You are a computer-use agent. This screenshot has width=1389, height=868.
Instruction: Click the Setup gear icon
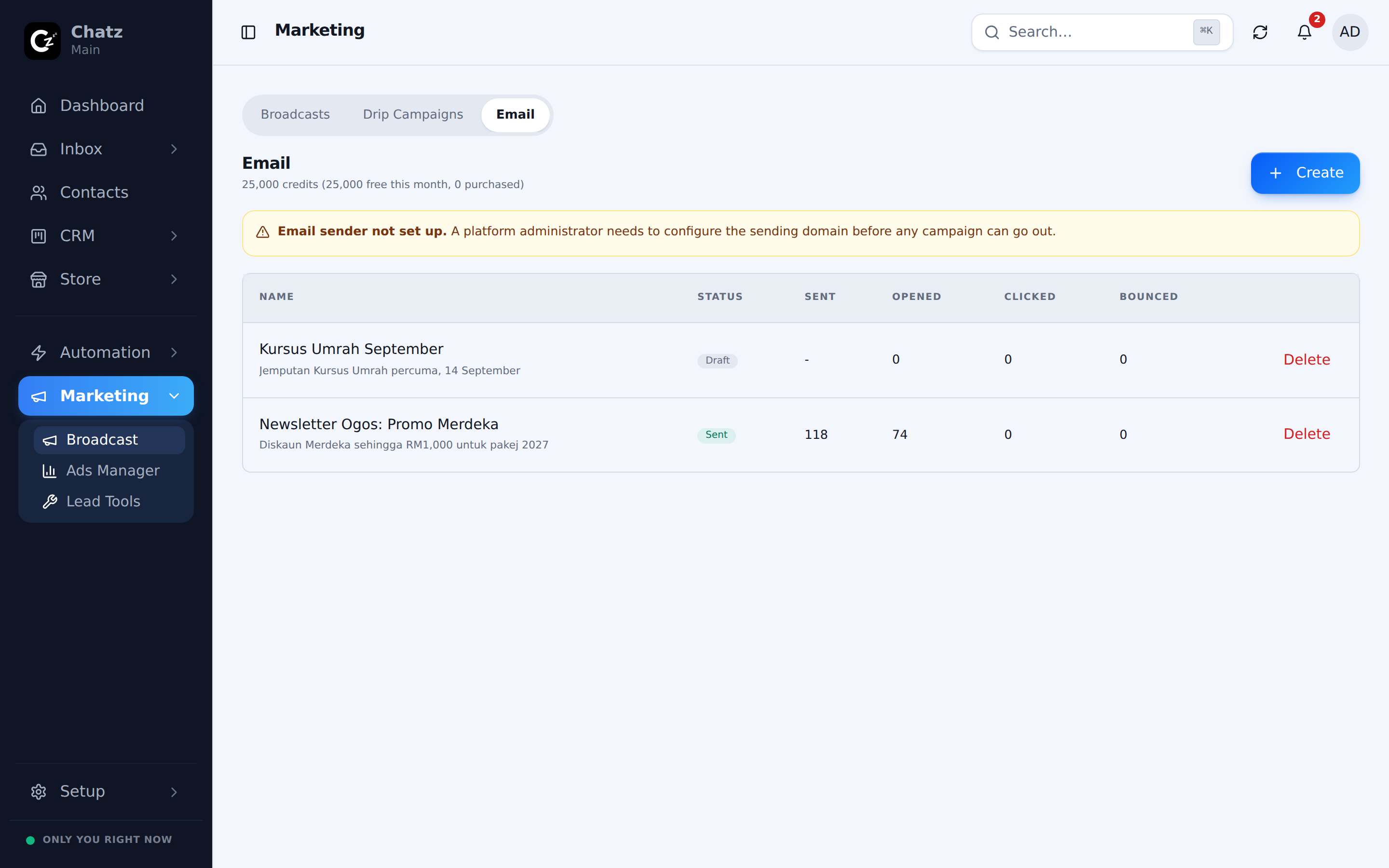click(39, 792)
